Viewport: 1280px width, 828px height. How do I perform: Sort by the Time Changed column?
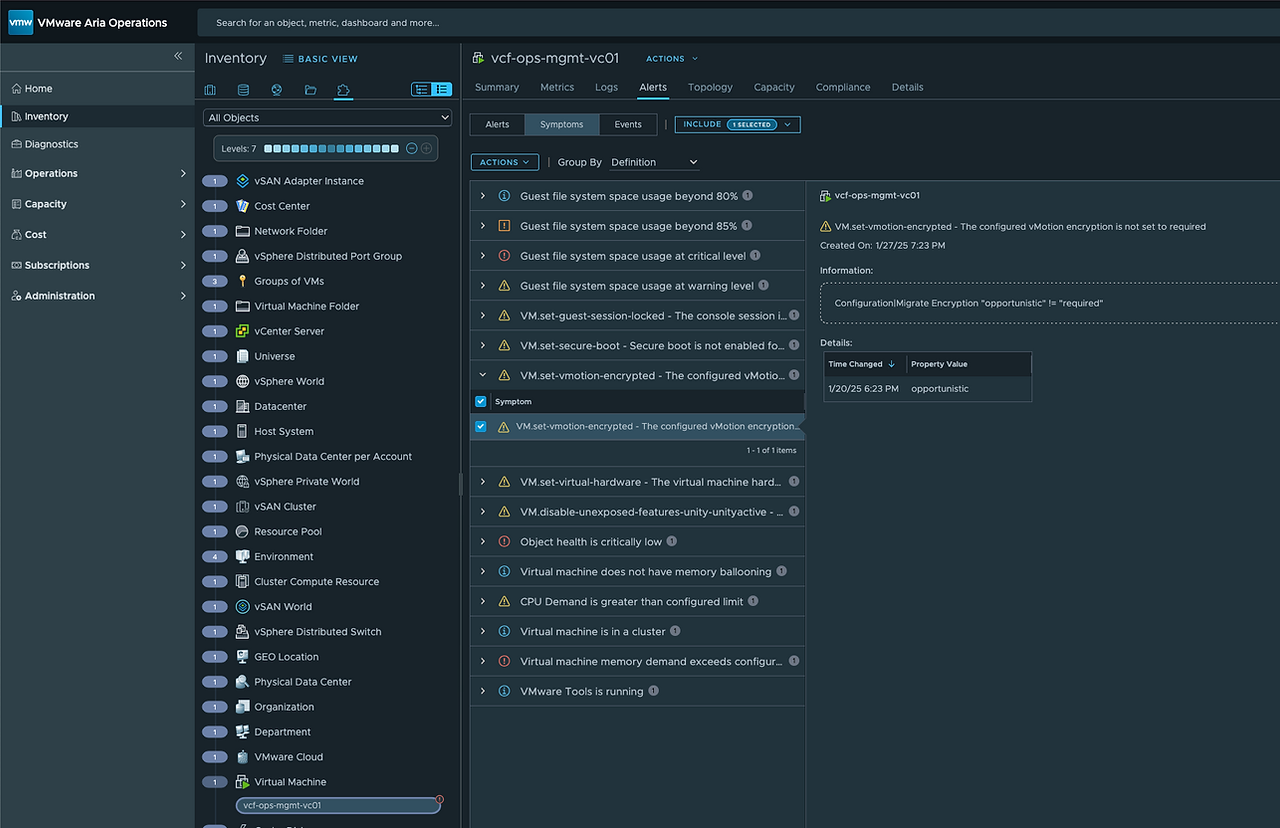pyautogui.click(x=864, y=364)
